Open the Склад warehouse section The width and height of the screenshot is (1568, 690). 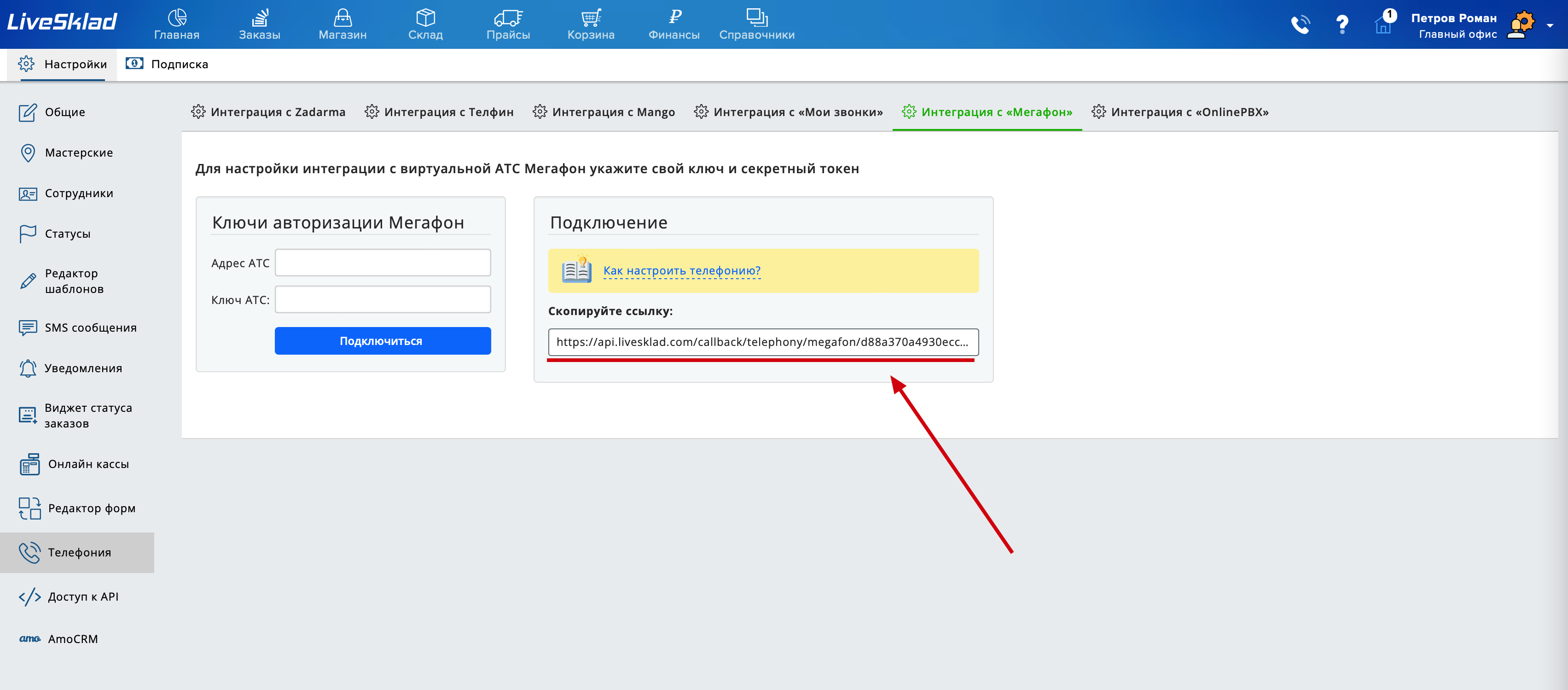(x=425, y=24)
